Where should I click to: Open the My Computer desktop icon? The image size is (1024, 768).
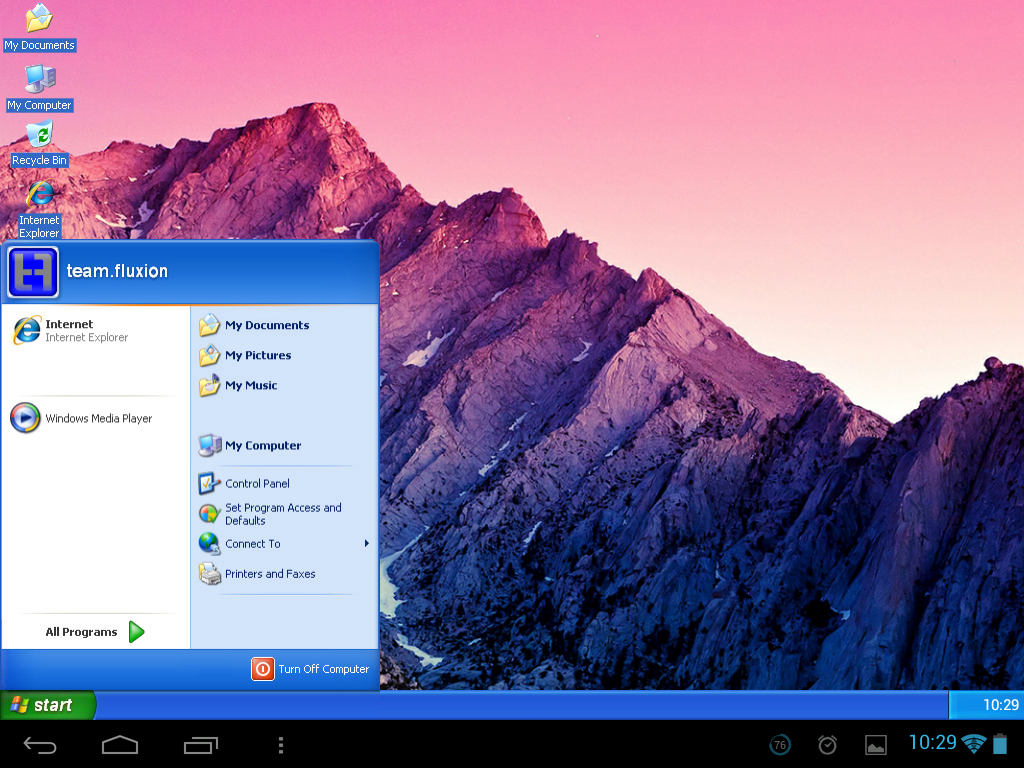(x=39, y=88)
